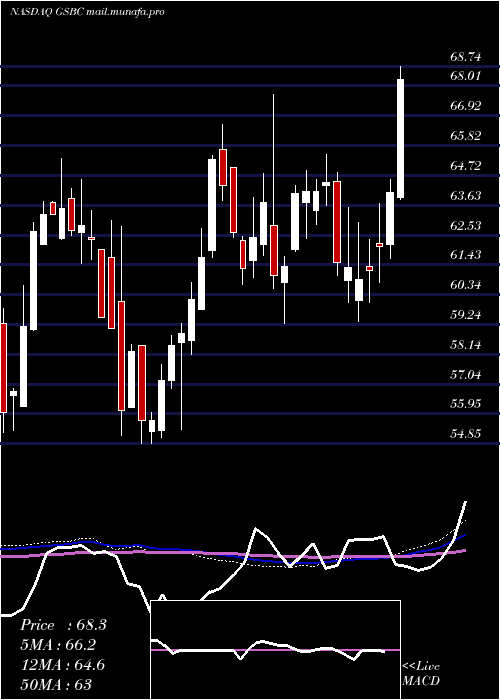Click inside the Live MACD inset chart

tap(276, 650)
